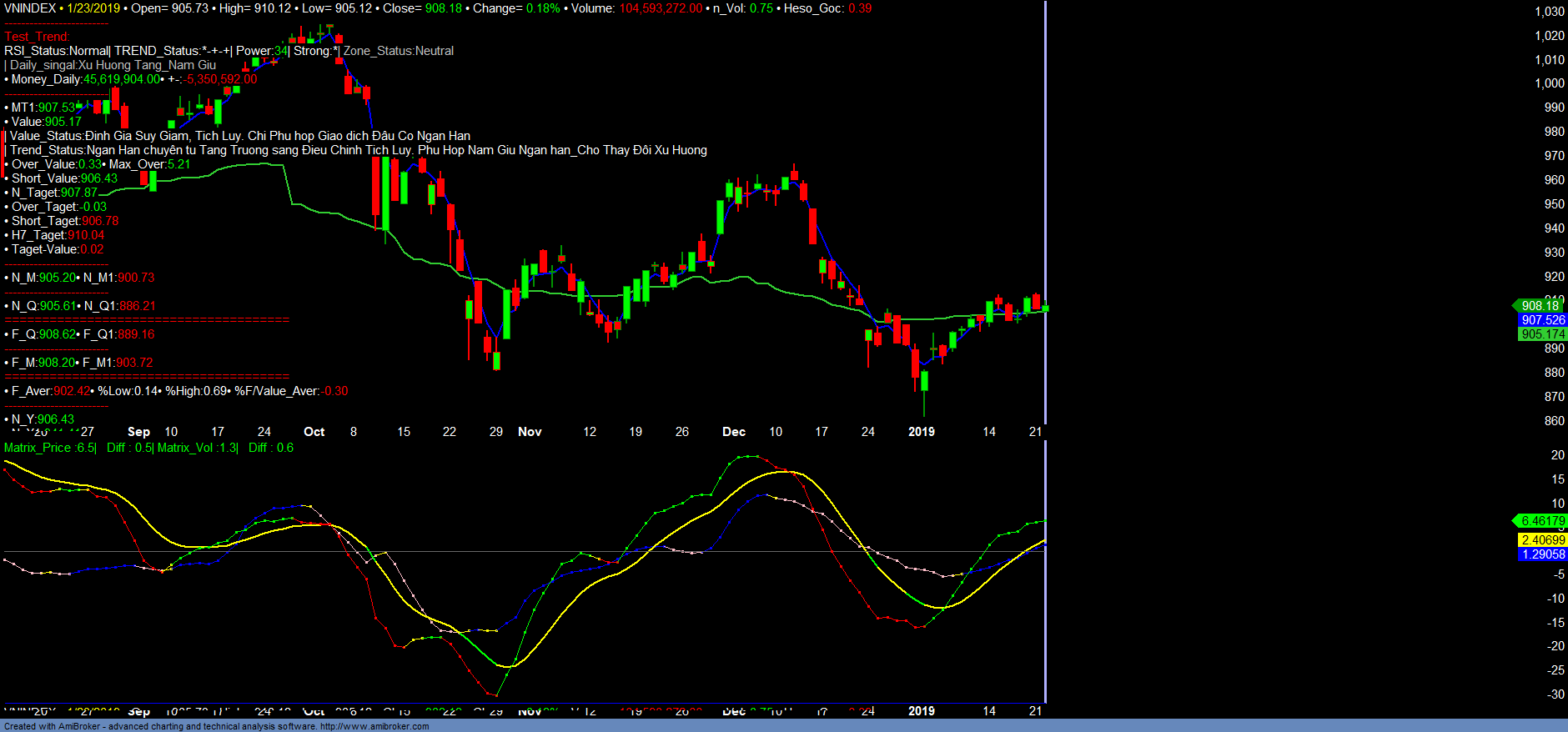The height and width of the screenshot is (732, 1568).
Task: Select the red Test_Trend heading text
Action: pos(37,37)
